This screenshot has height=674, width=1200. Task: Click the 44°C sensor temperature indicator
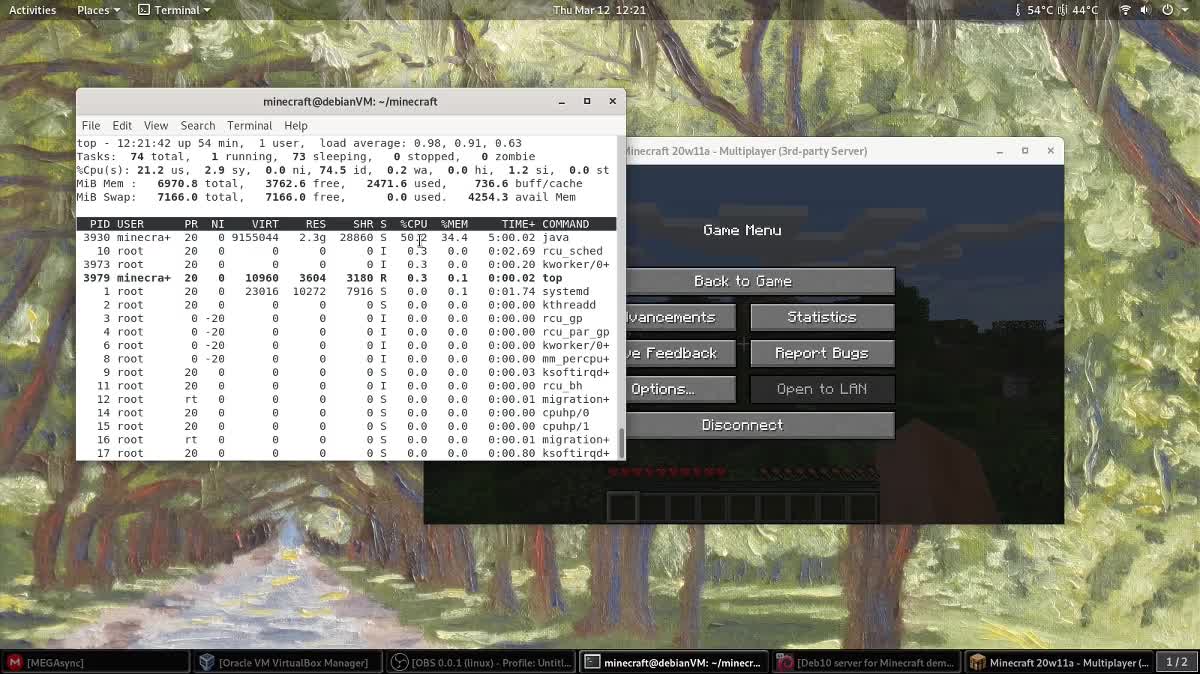tap(1079, 10)
